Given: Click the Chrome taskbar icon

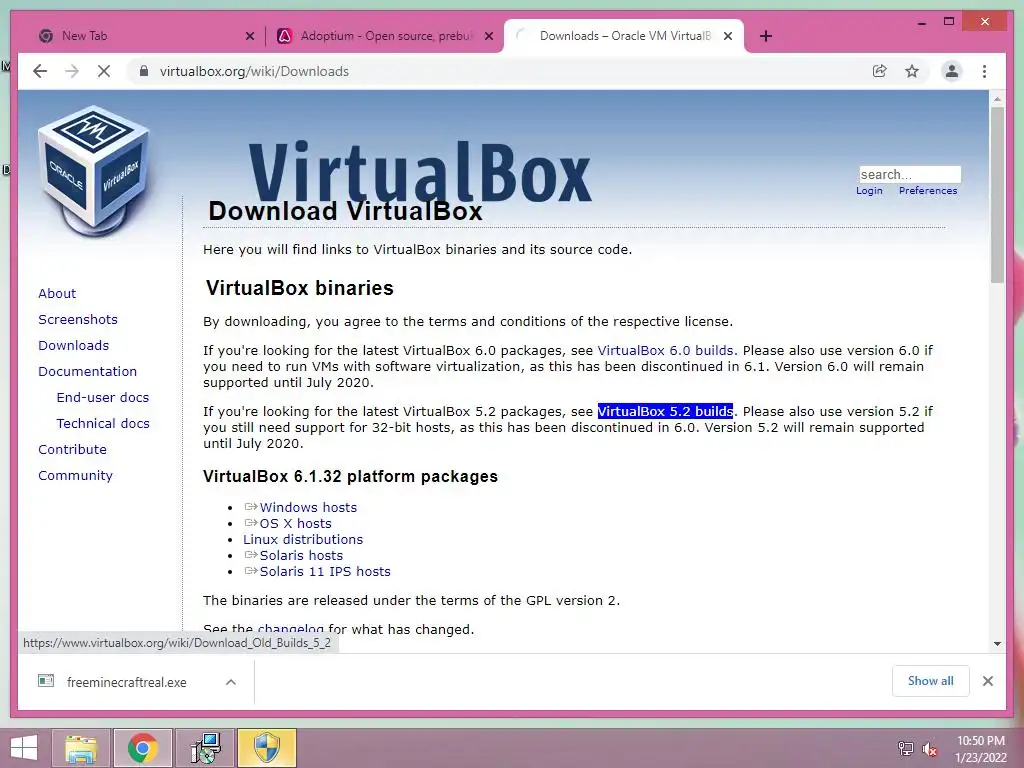Looking at the screenshot, I should 143,748.
